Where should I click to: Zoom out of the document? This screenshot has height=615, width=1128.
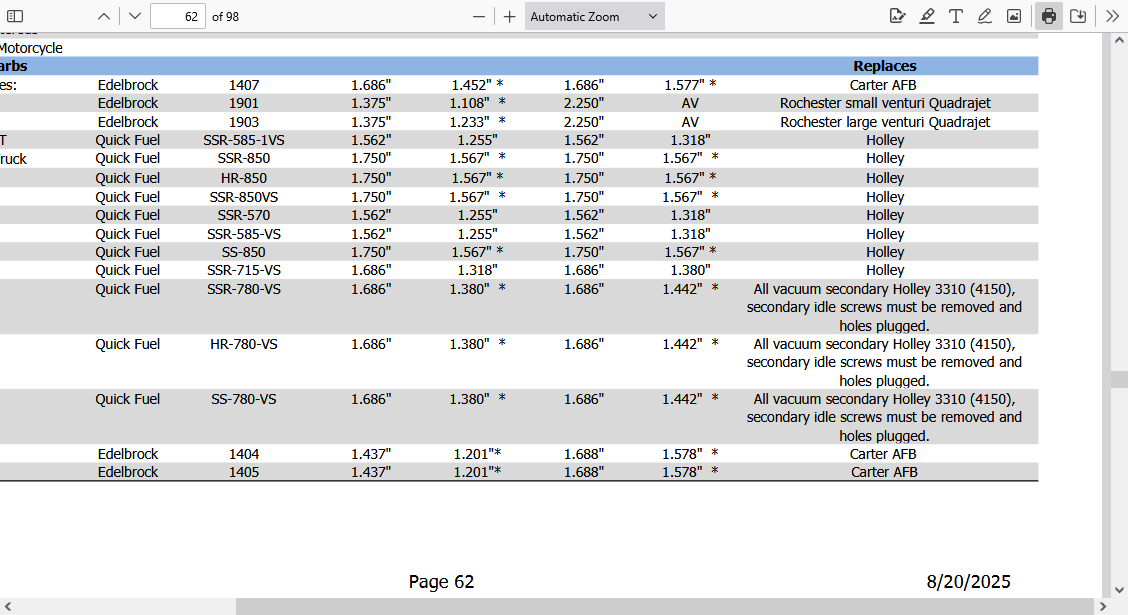coord(478,17)
